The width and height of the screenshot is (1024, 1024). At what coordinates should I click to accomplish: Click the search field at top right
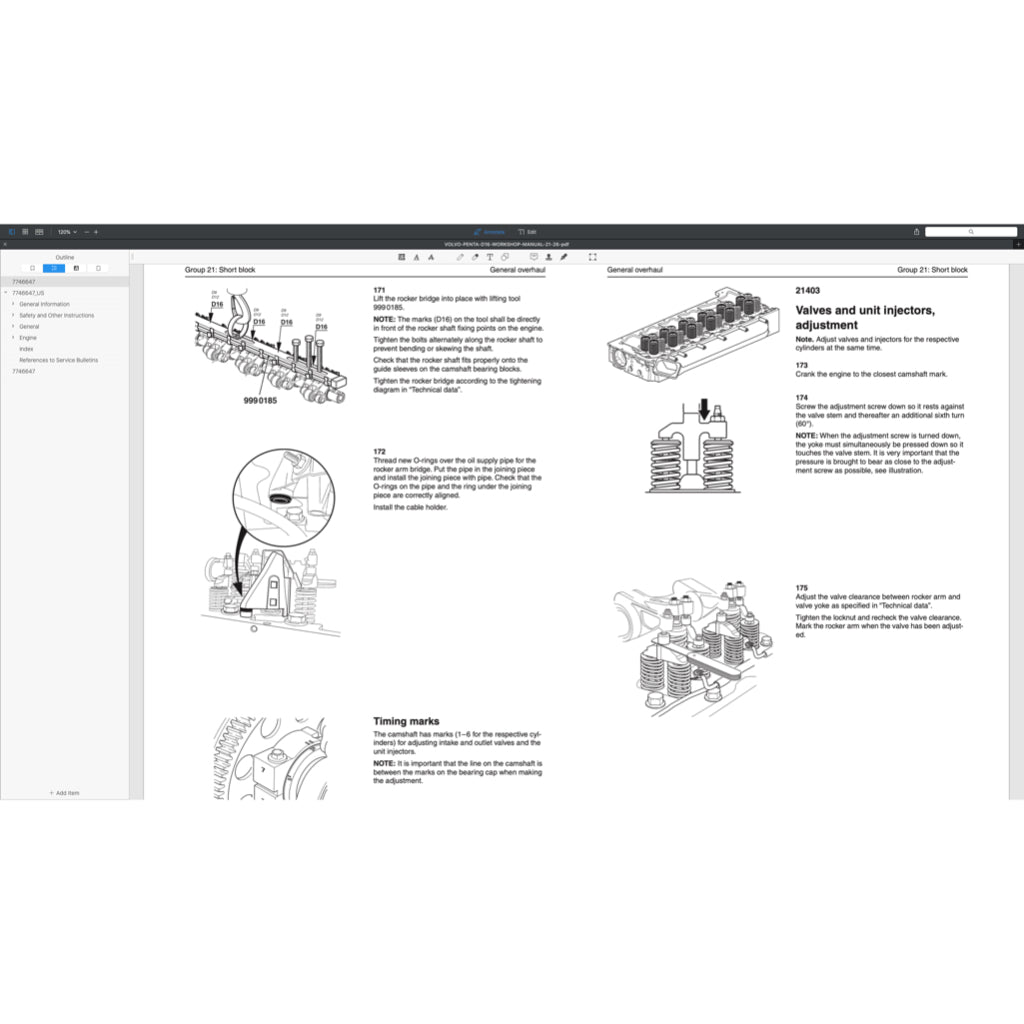(x=972, y=231)
